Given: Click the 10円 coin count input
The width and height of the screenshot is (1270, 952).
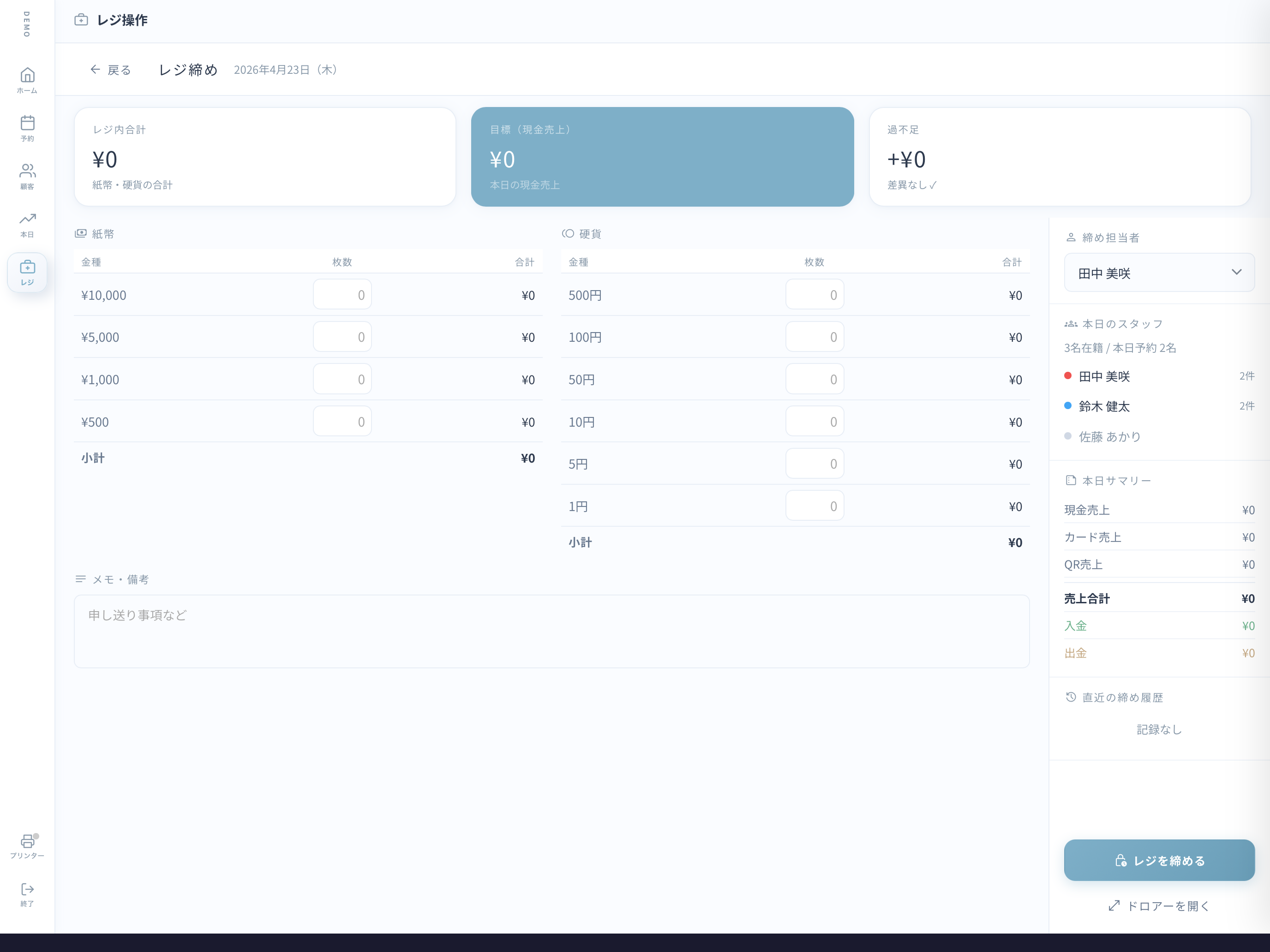Looking at the screenshot, I should [815, 421].
